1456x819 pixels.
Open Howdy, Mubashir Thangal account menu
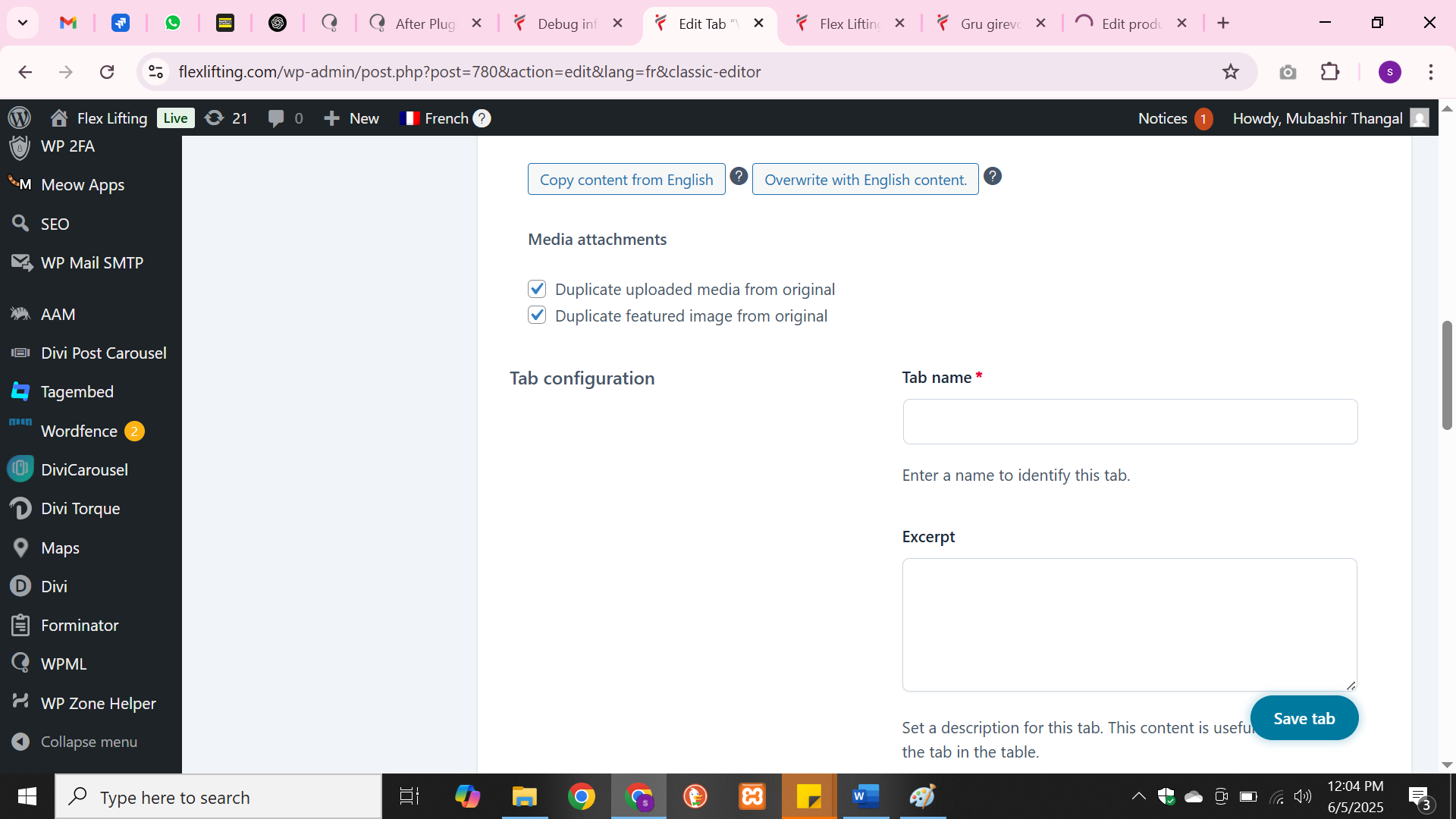pos(1331,118)
